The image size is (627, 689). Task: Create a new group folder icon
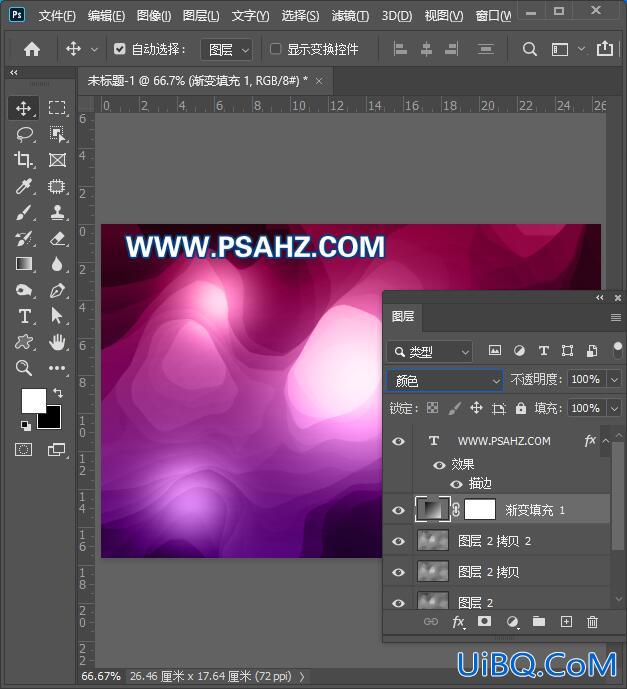(539, 621)
